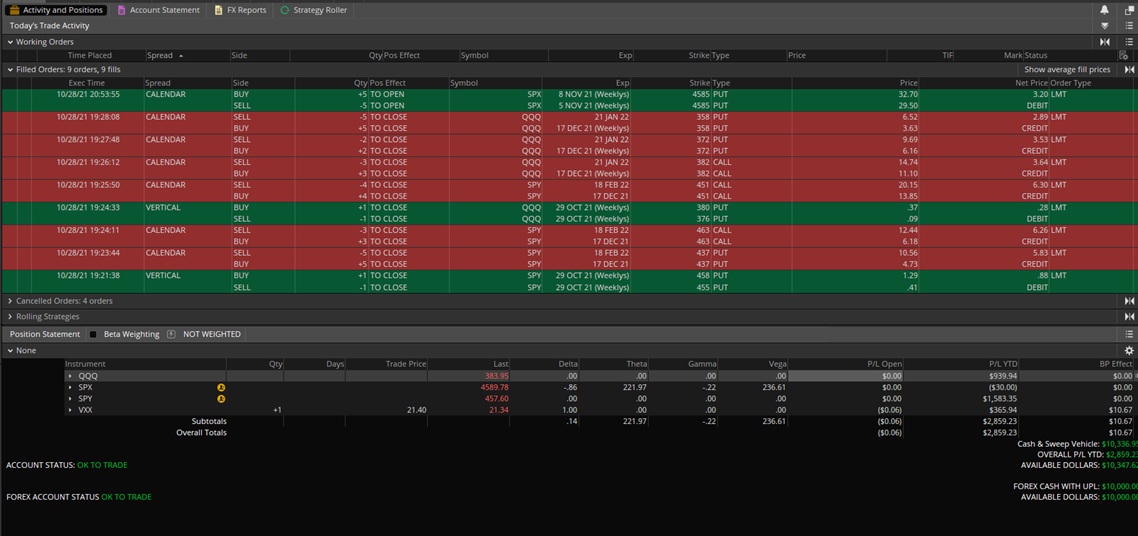Click the column settings icon beside Status

[x=1123, y=56]
